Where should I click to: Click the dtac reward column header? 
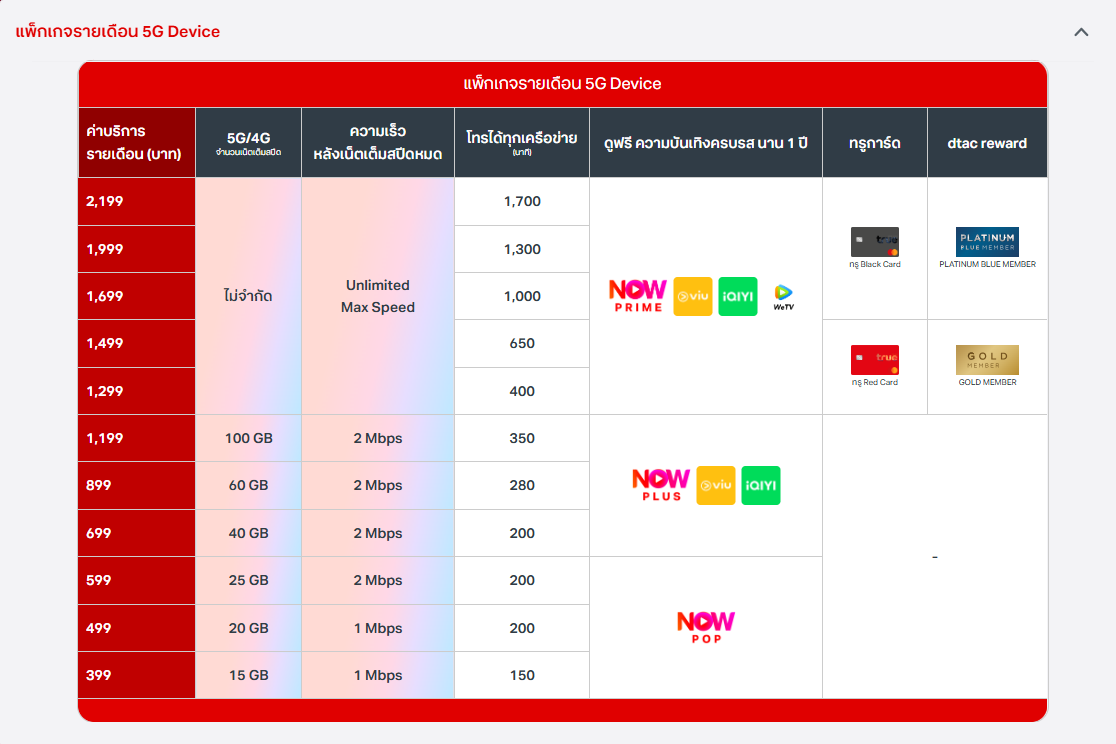coord(987,142)
